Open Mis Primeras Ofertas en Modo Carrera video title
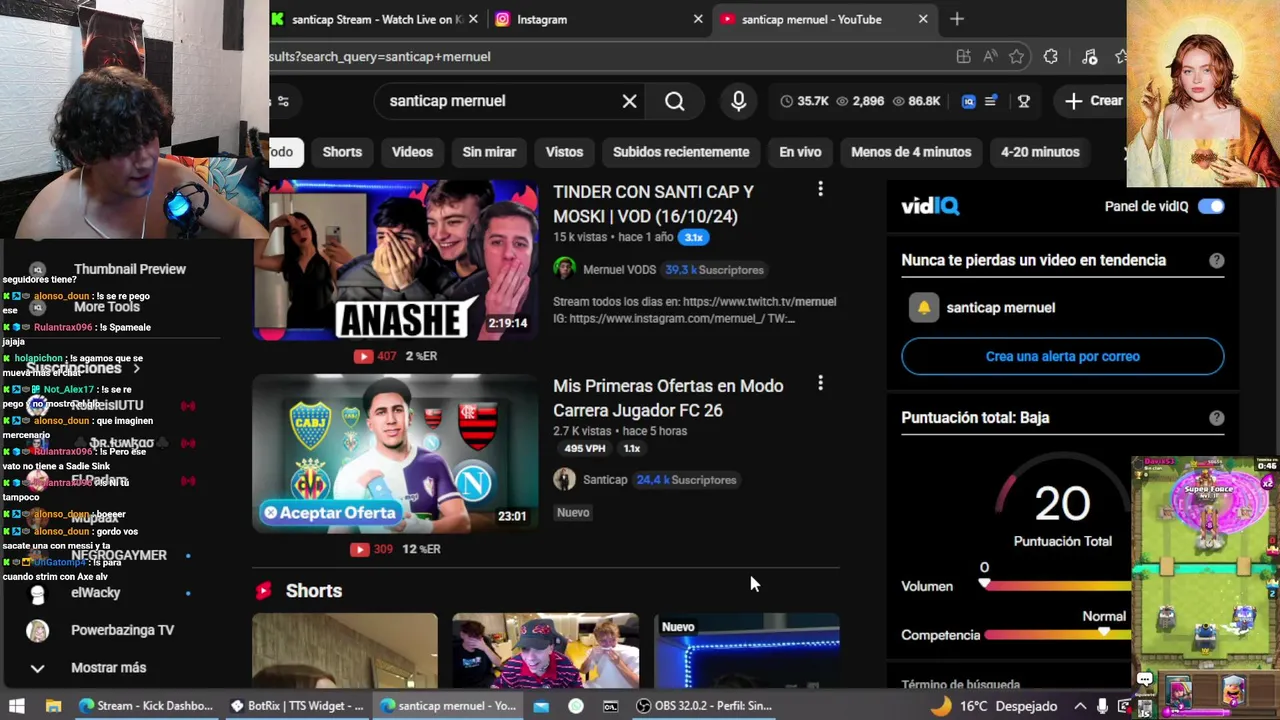 [668, 398]
